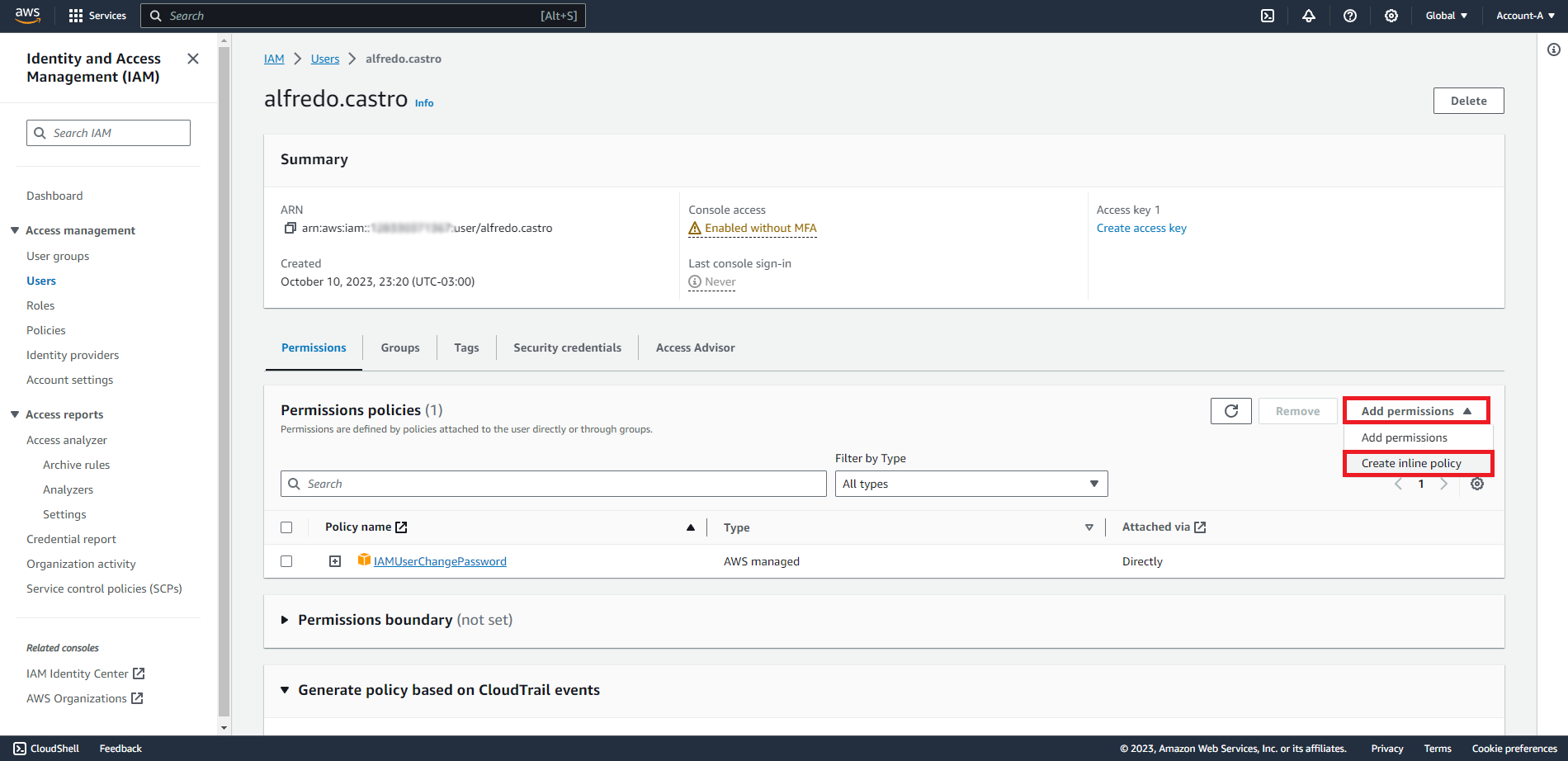The width and height of the screenshot is (1568, 761).
Task: Focus the Search IAM field
Action: pos(108,133)
